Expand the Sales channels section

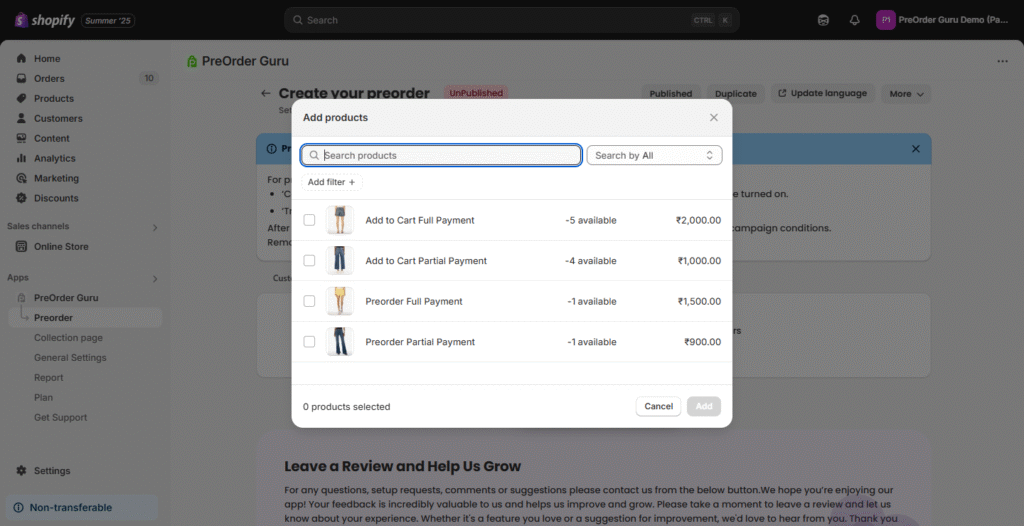[x=154, y=227]
